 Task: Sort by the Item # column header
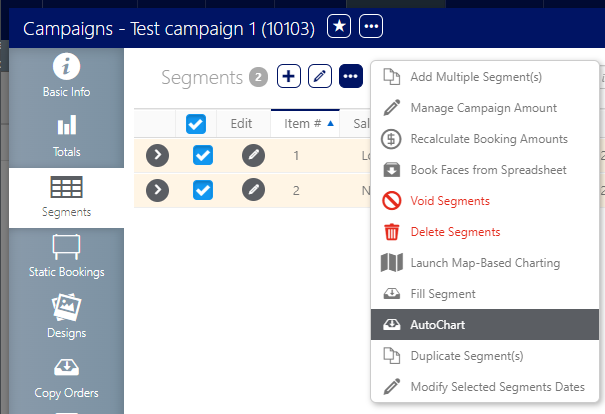pos(304,124)
